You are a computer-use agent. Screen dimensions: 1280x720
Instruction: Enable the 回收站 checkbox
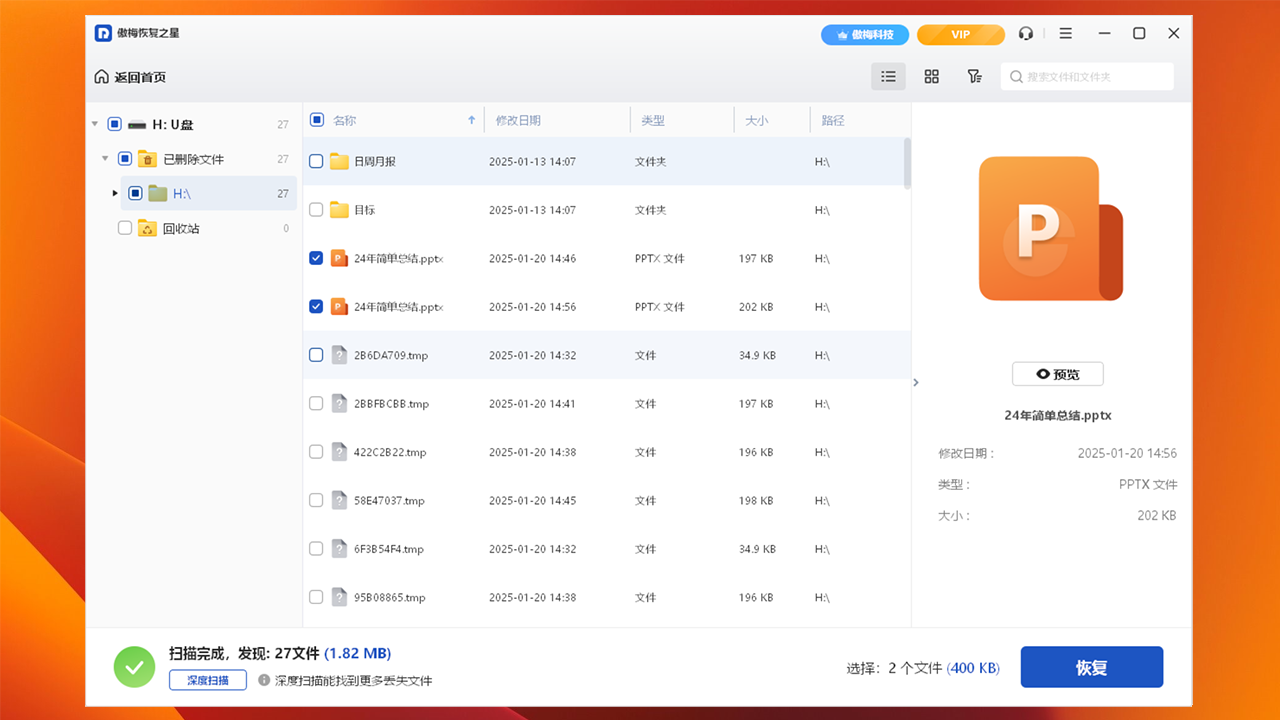(124, 227)
